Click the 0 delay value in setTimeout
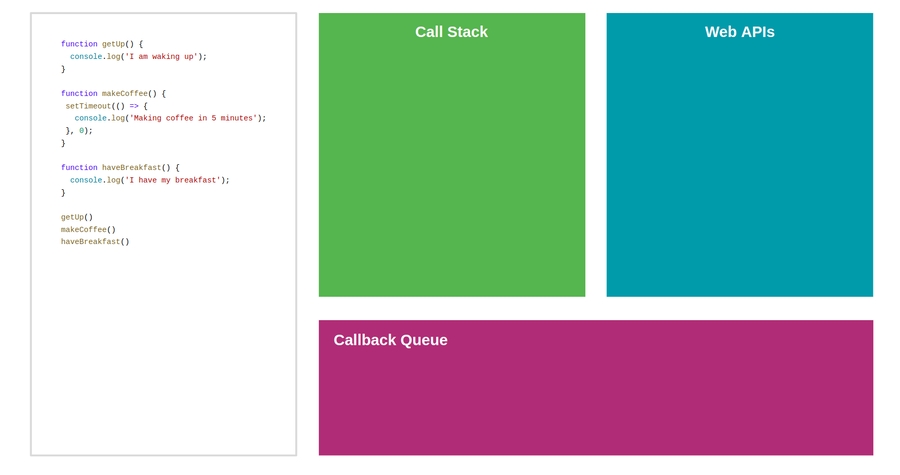Viewport: 900px width, 475px height. pyautogui.click(x=82, y=130)
